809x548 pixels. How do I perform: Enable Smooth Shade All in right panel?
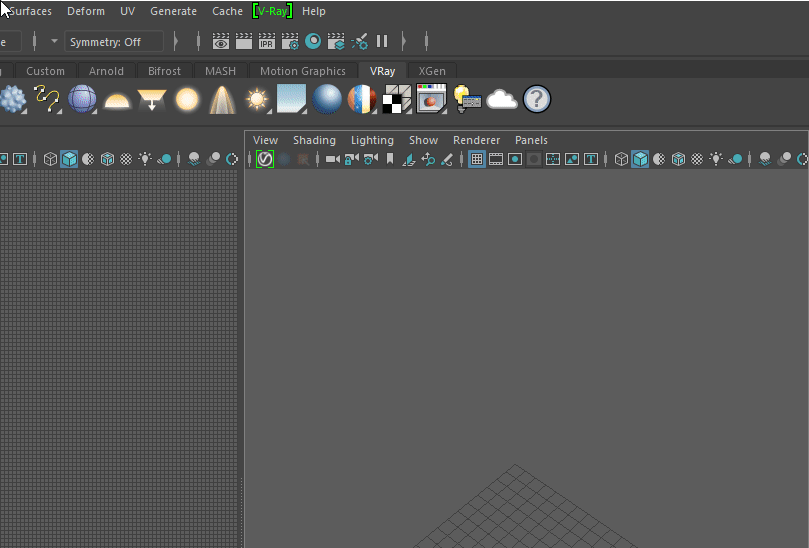640,159
